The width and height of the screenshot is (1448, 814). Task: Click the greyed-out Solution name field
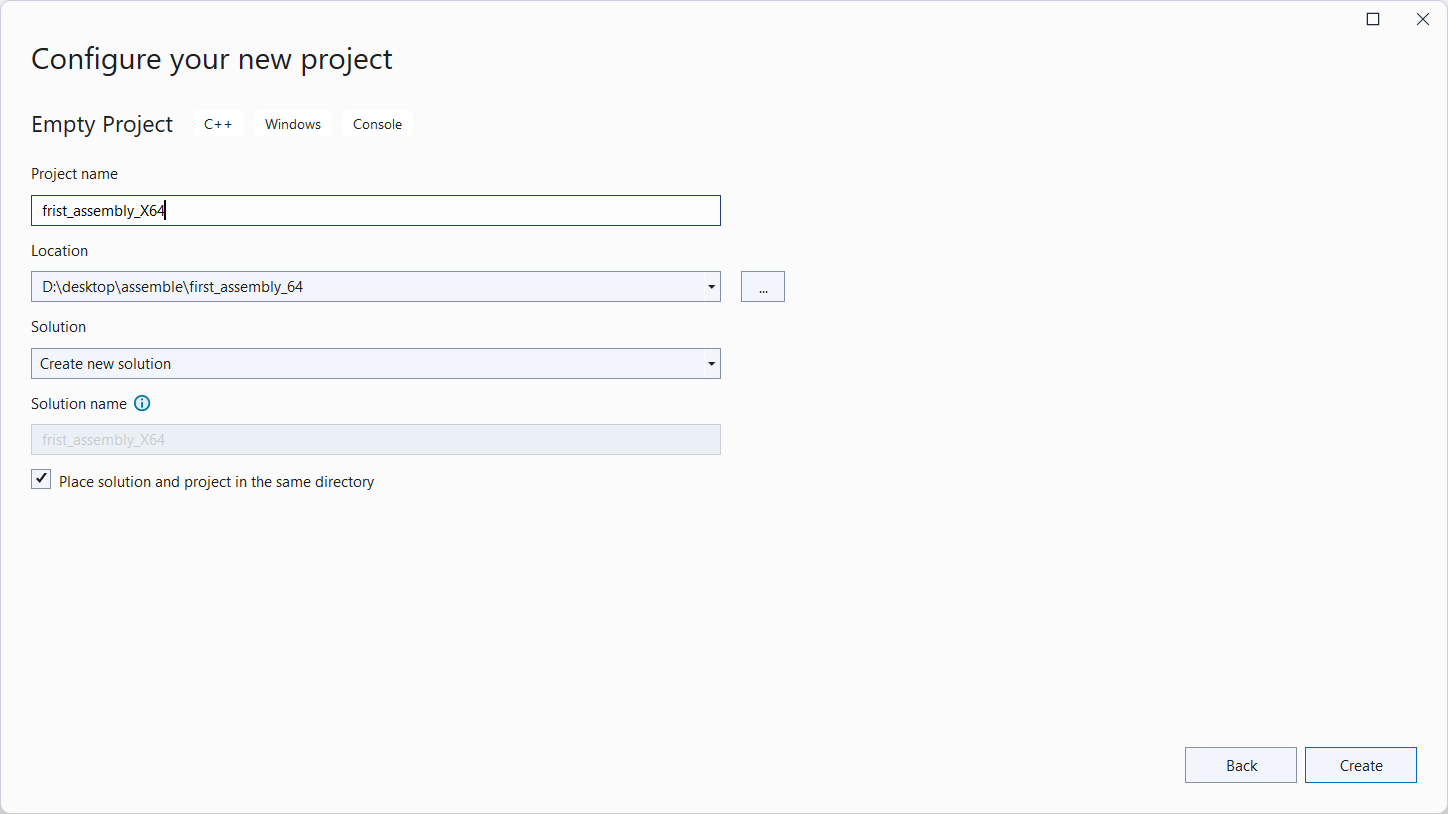coord(375,440)
